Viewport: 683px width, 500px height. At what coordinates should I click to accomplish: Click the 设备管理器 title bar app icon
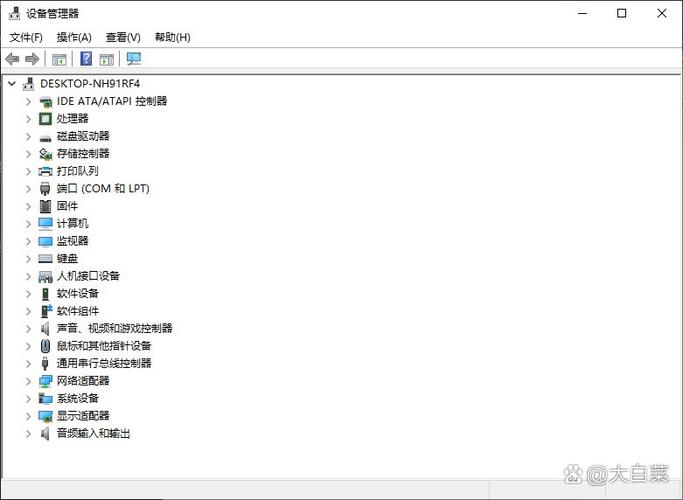coord(14,13)
